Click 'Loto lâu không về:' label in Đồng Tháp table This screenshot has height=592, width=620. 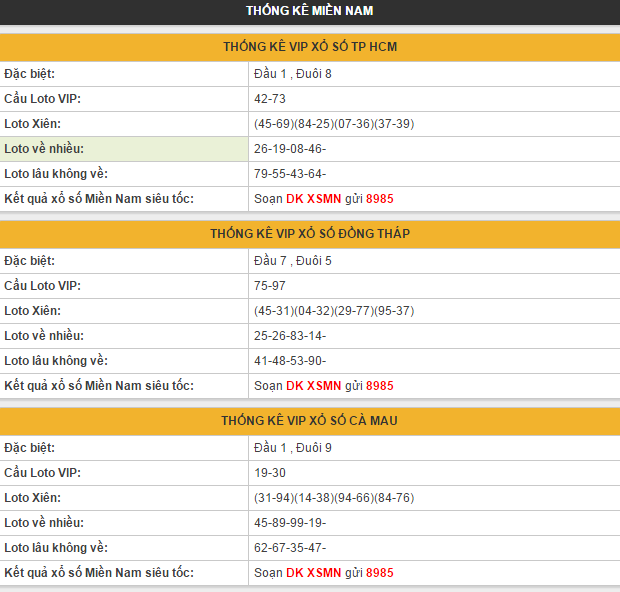tap(56, 361)
